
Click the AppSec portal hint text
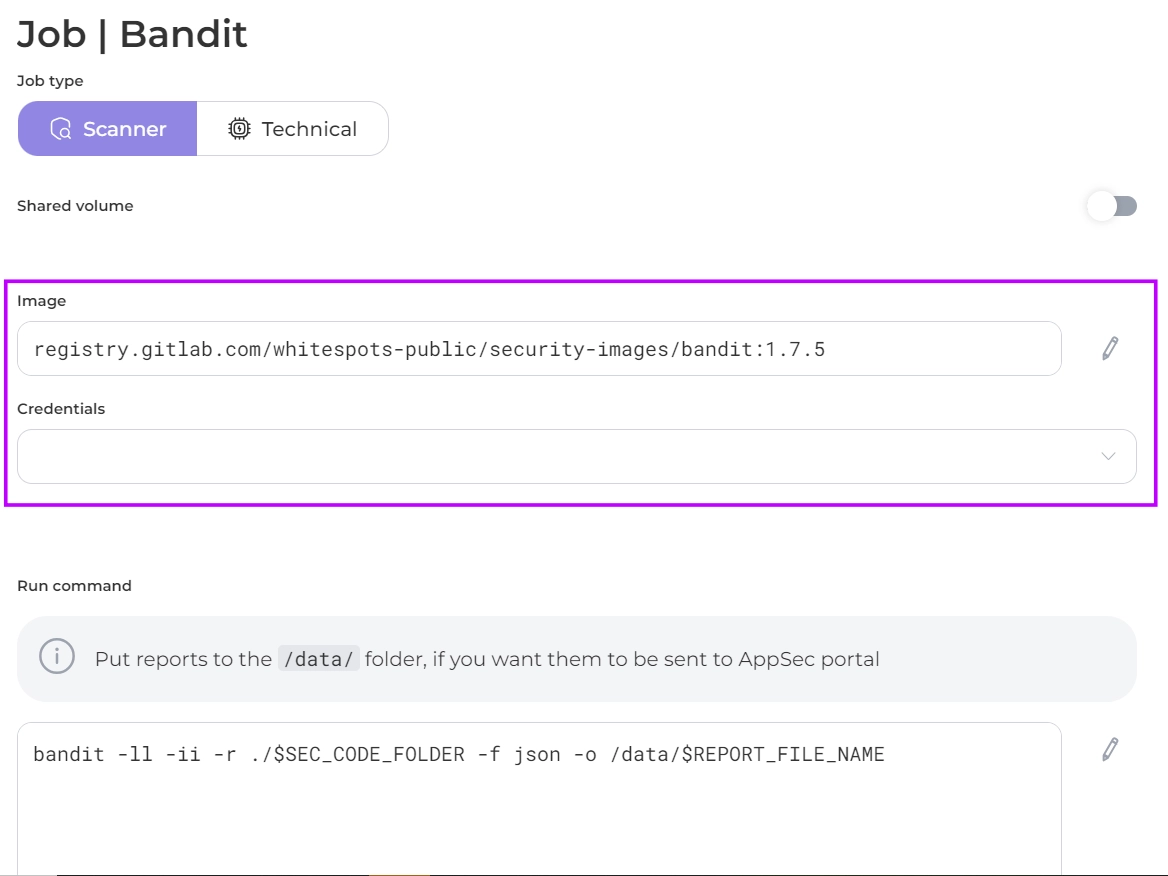[620, 659]
